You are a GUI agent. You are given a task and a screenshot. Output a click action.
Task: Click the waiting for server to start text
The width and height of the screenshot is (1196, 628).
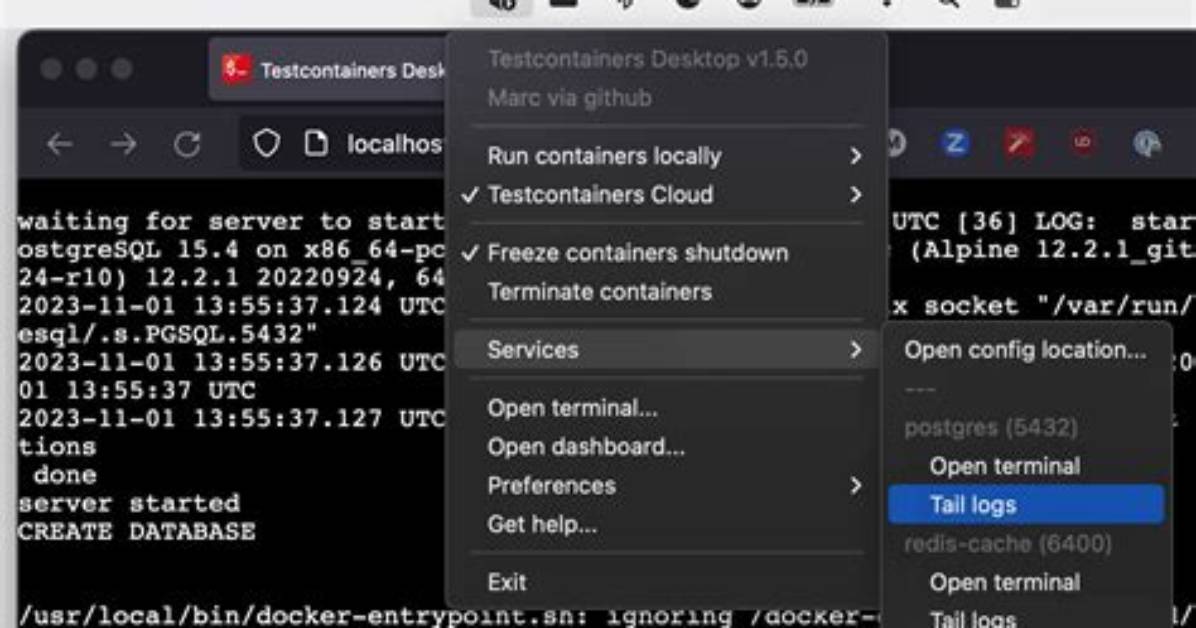click(230, 222)
